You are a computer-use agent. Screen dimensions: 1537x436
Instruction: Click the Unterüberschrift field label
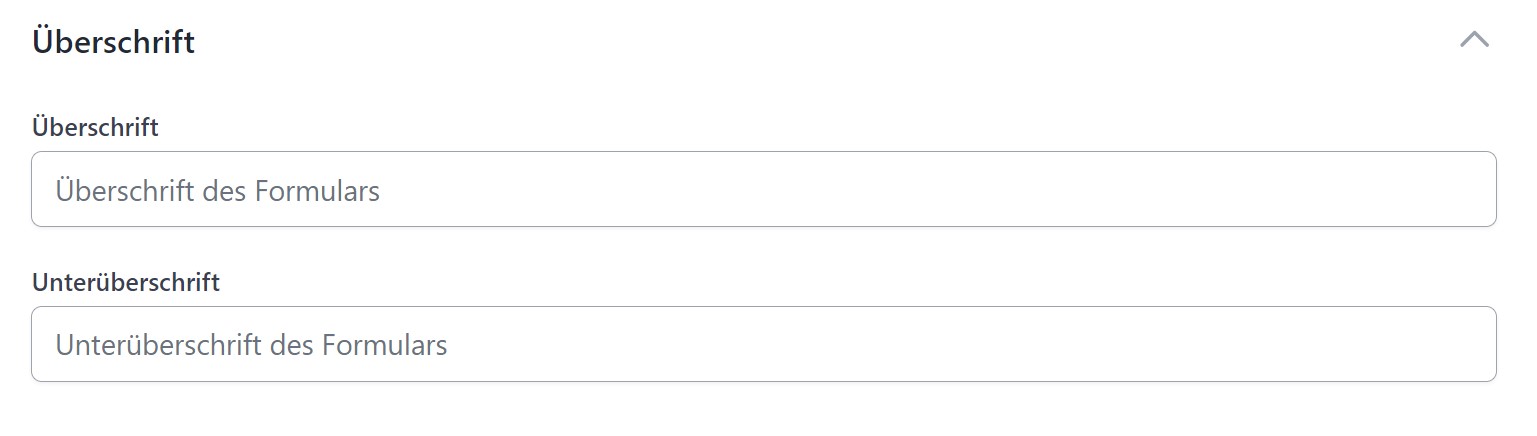(x=126, y=283)
